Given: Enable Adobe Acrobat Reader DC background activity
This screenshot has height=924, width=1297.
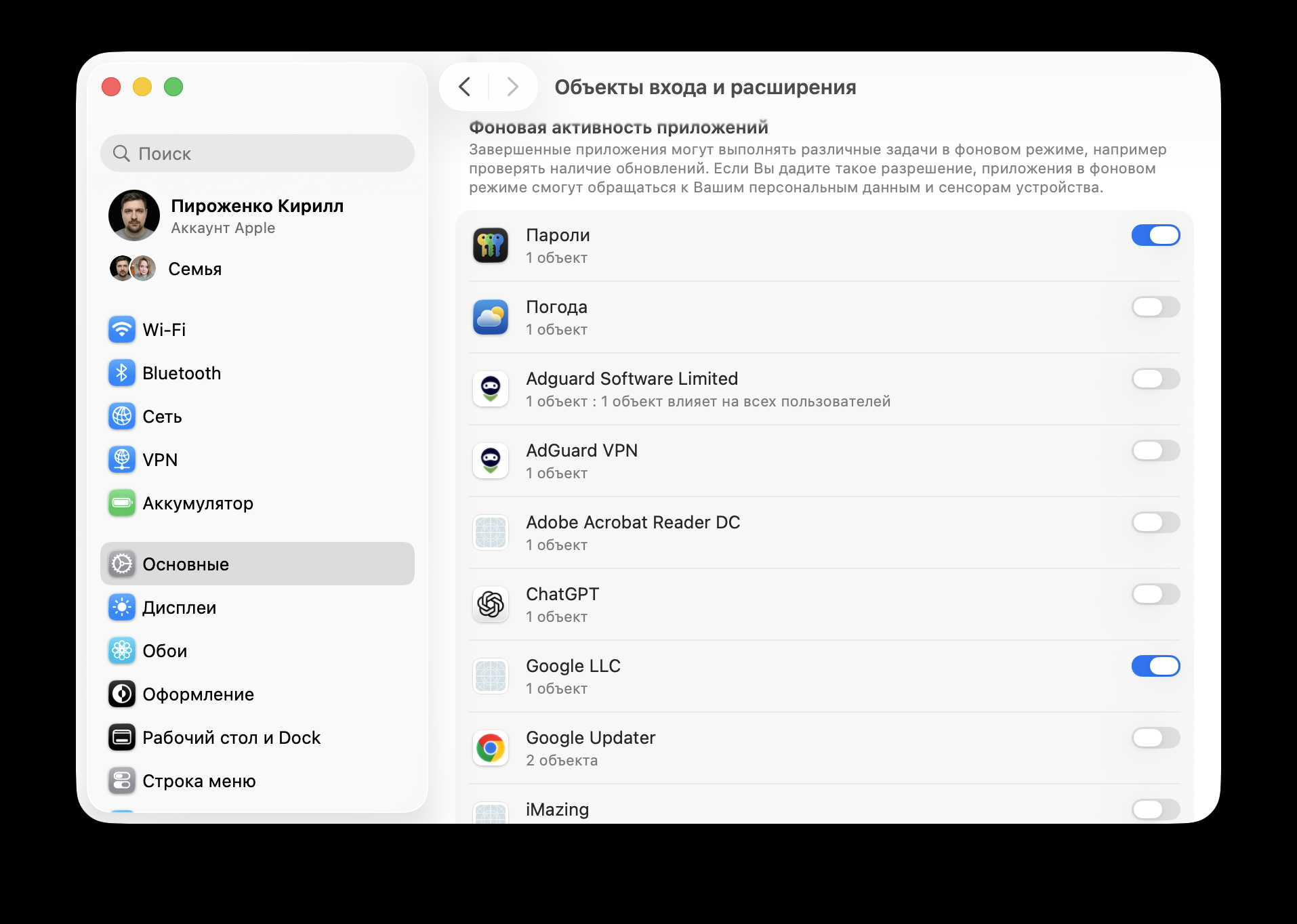Looking at the screenshot, I should [1155, 522].
